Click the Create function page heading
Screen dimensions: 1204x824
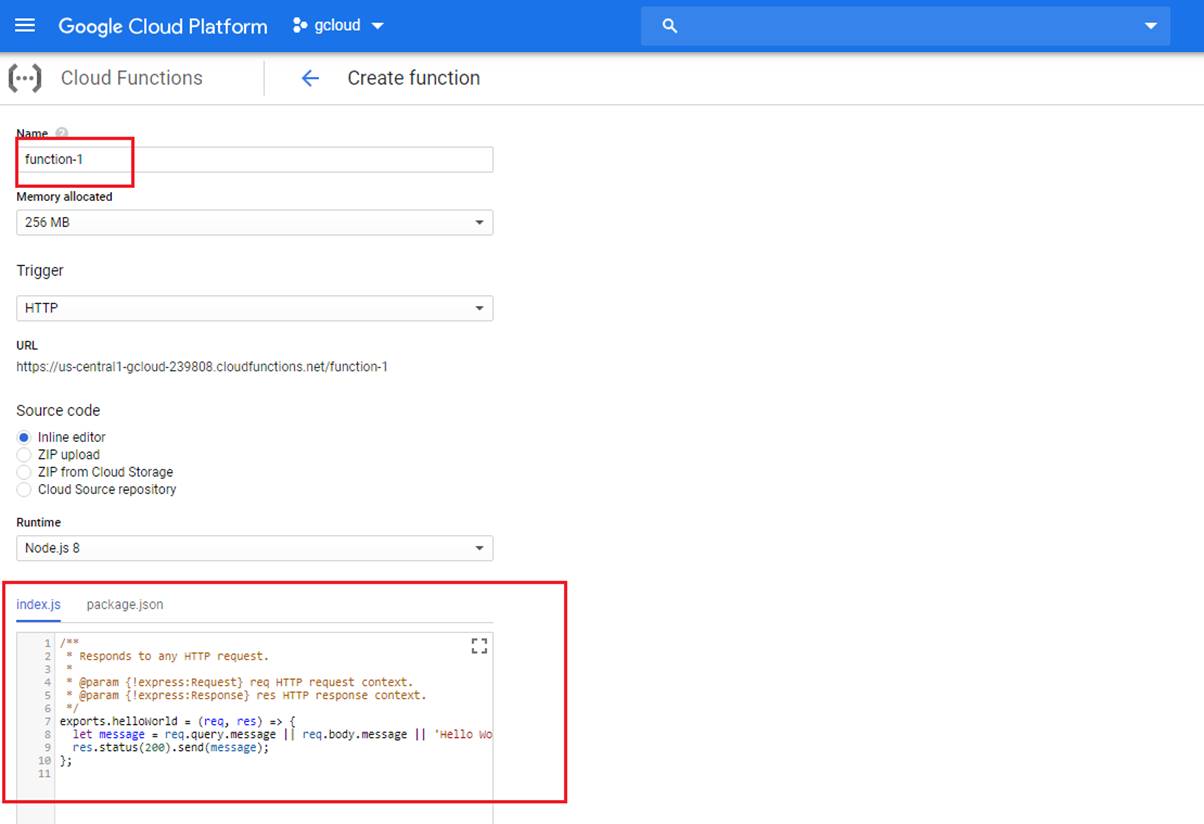pyautogui.click(x=413, y=78)
